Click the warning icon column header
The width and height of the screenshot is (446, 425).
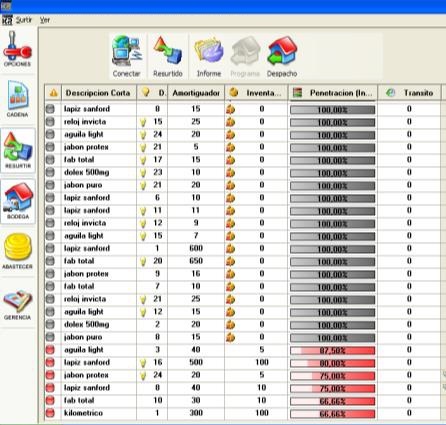[x=53, y=93]
